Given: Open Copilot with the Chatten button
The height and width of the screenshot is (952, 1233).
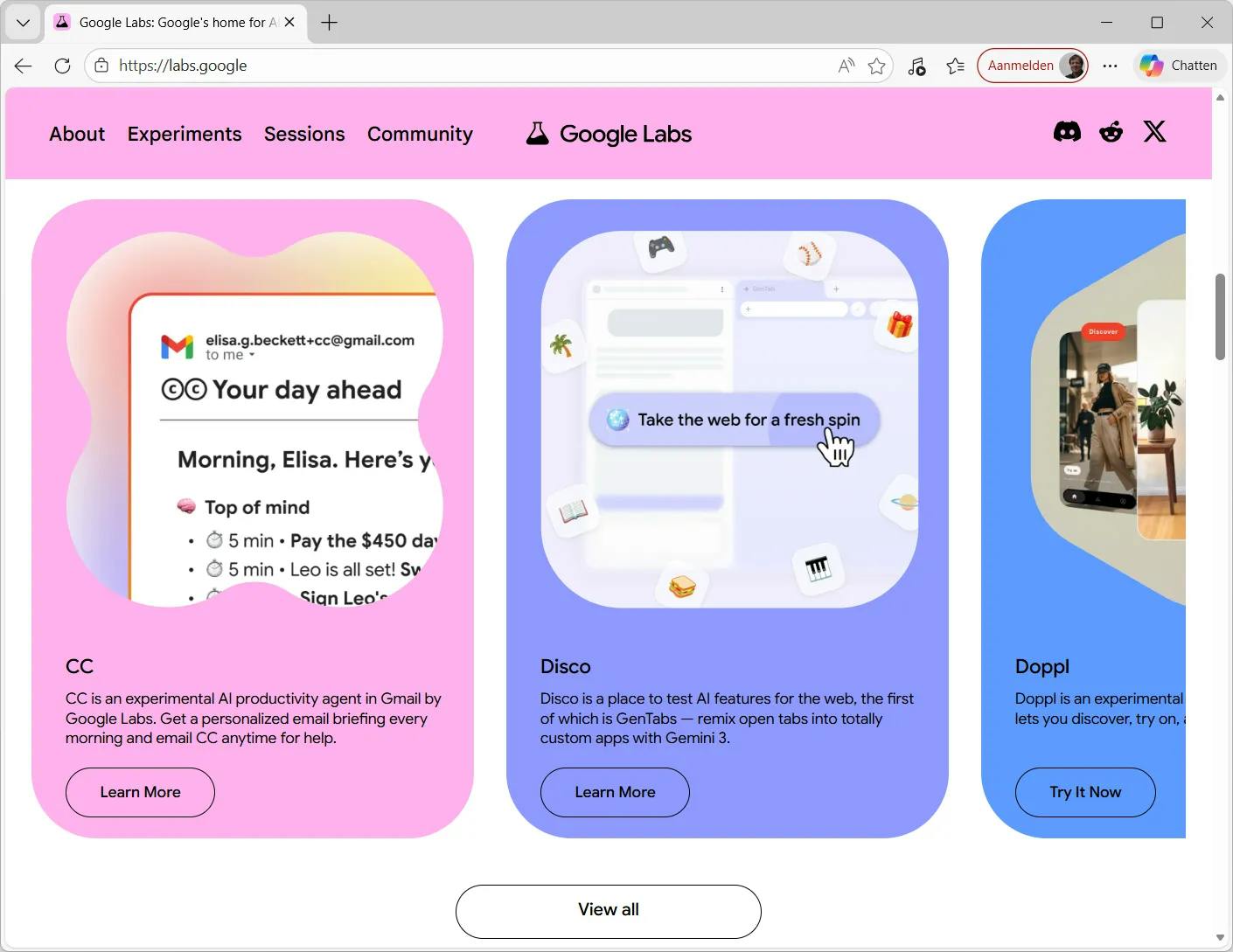Looking at the screenshot, I should pos(1179,66).
